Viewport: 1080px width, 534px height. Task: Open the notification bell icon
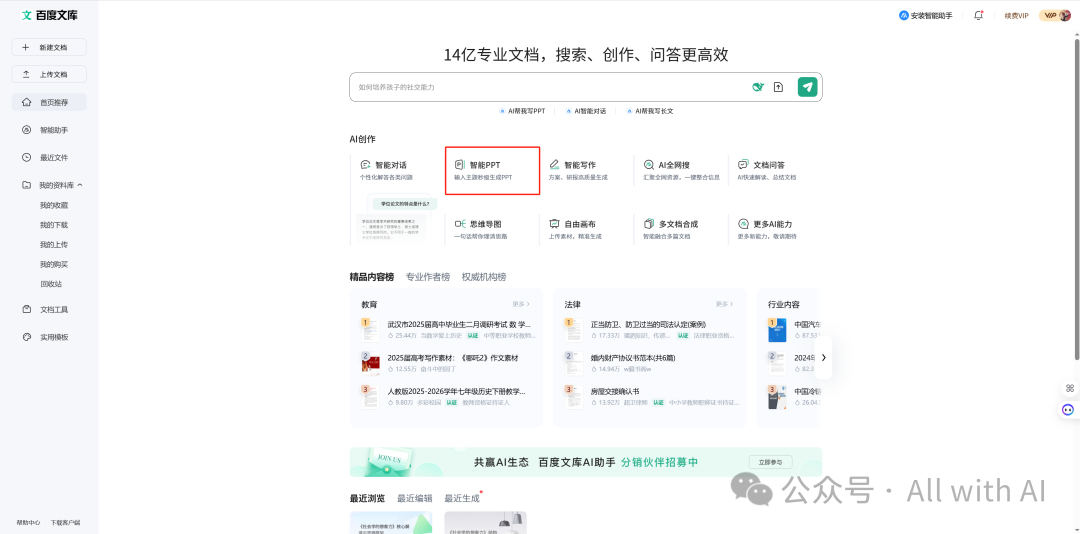pos(978,15)
